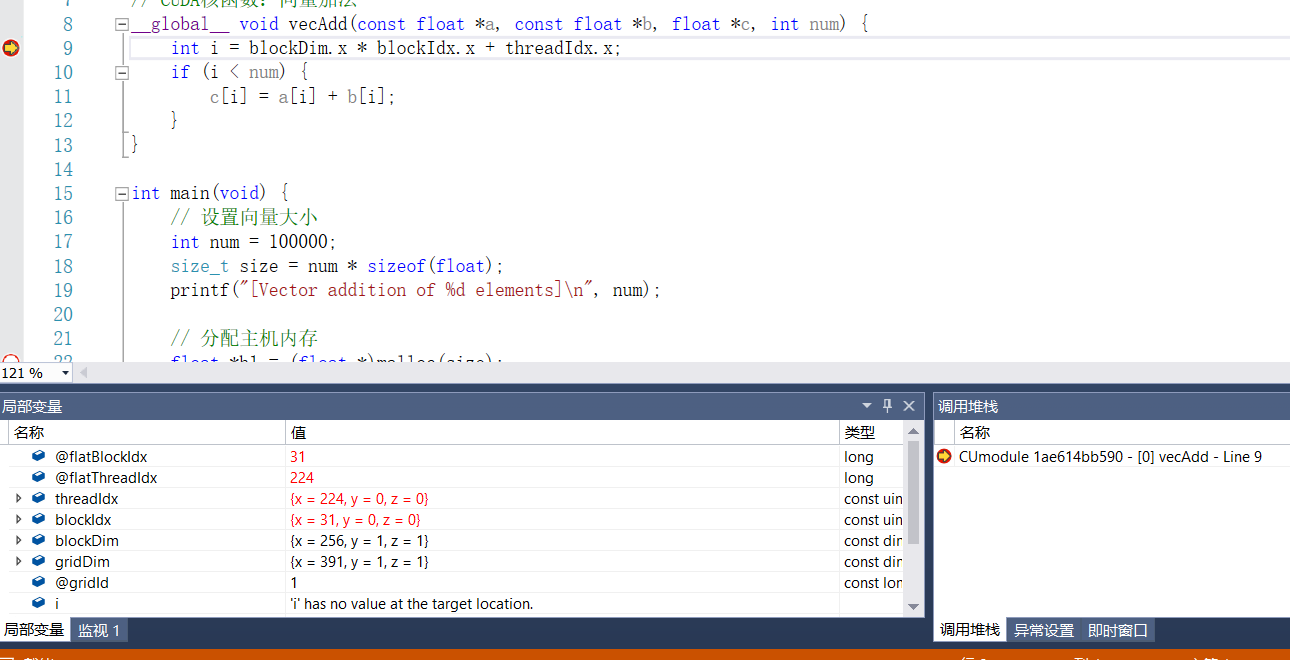The image size is (1290, 660).
Task: Select the 'i' has no value message
Action: [412, 603]
